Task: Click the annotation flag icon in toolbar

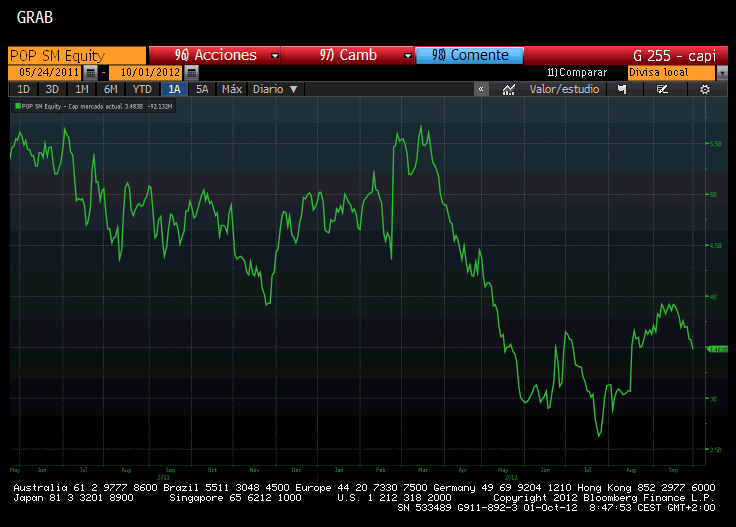Action: pos(622,89)
